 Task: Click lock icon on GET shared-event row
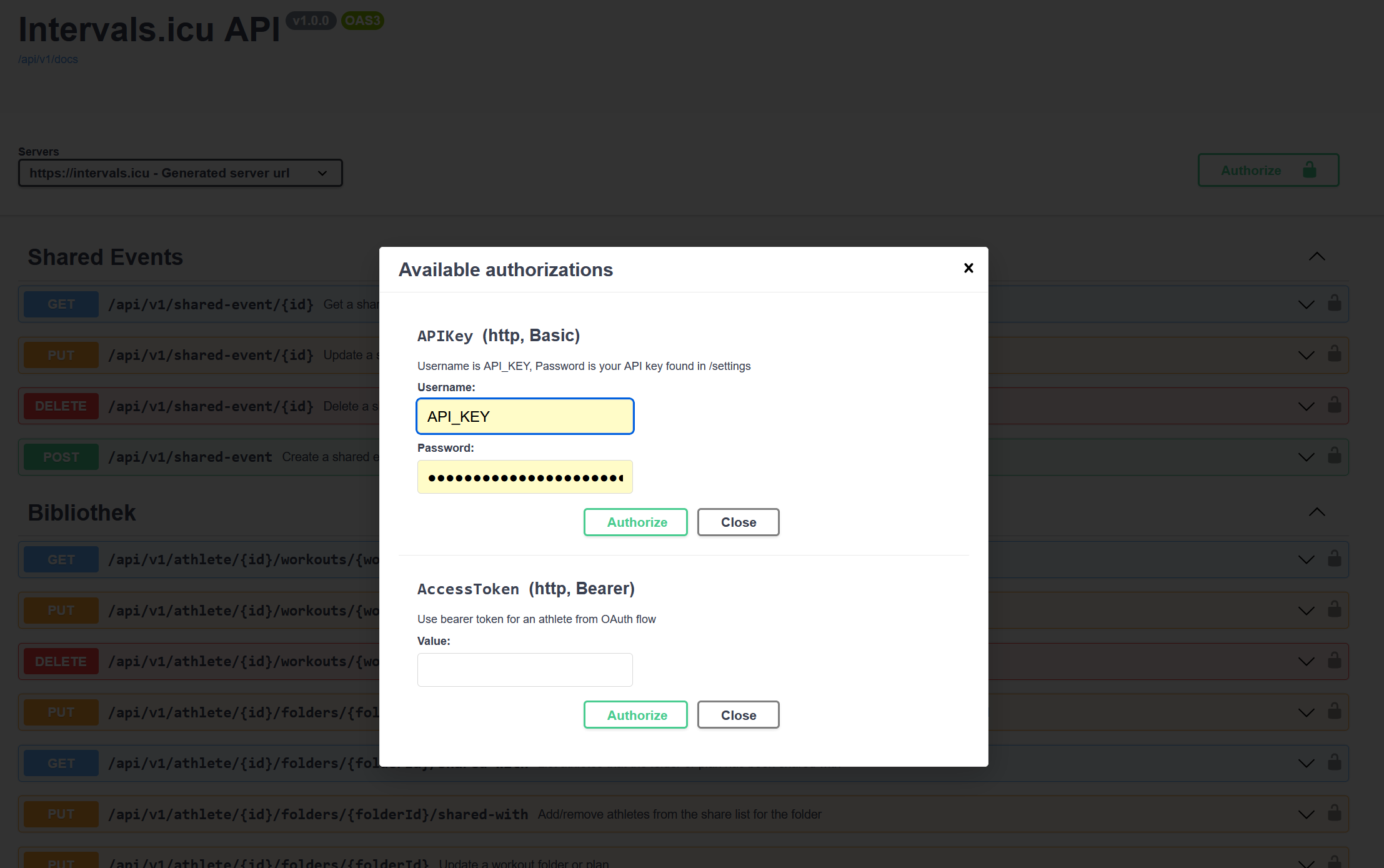click(1335, 303)
